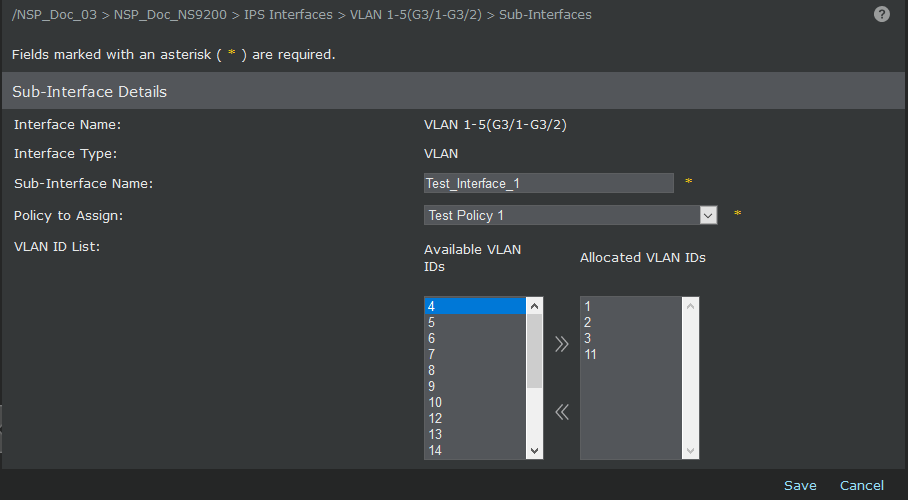
Task: Select VLAN ID 14 in Available list
Action: click(x=475, y=450)
